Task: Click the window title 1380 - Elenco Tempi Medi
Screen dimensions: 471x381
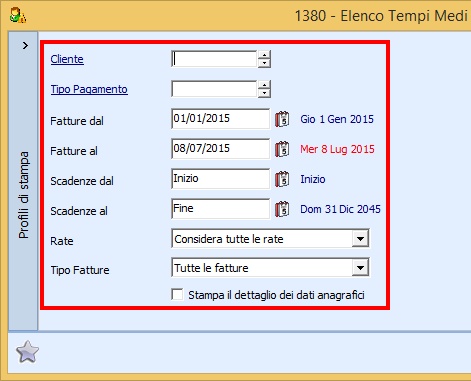Action: [381, 16]
